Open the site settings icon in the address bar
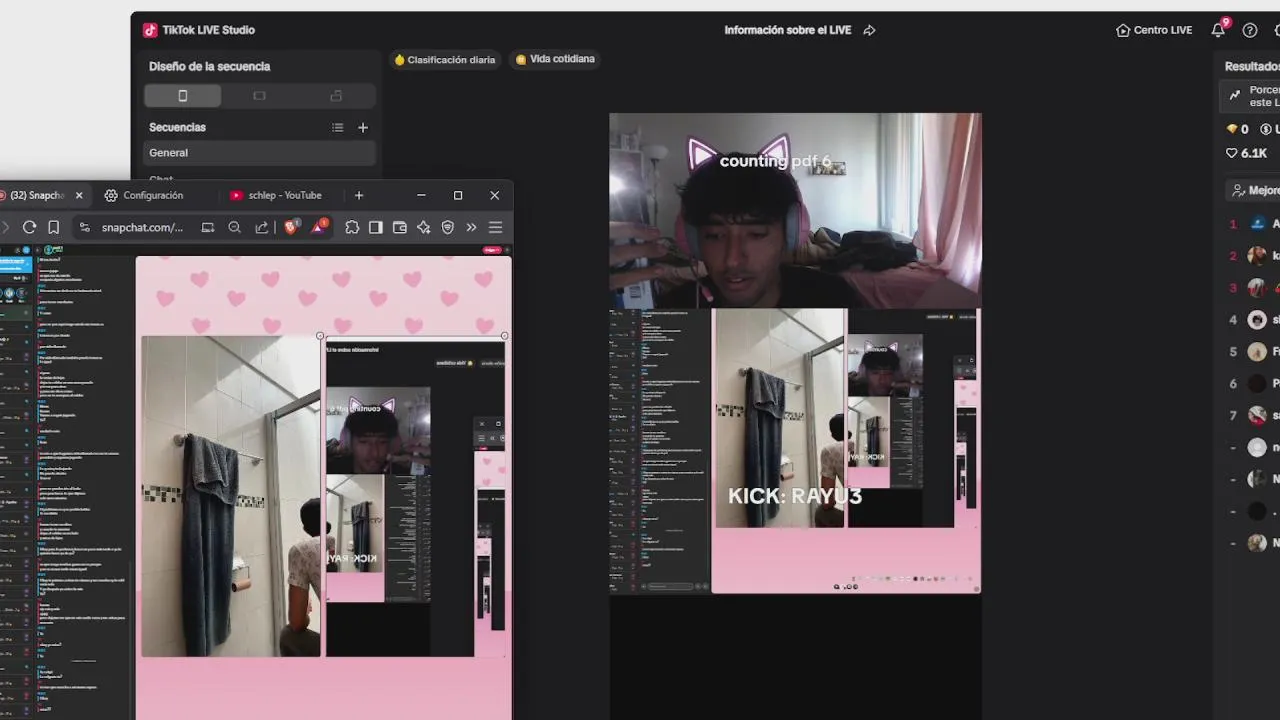Image resolution: width=1280 pixels, height=720 pixels. pos(84,227)
